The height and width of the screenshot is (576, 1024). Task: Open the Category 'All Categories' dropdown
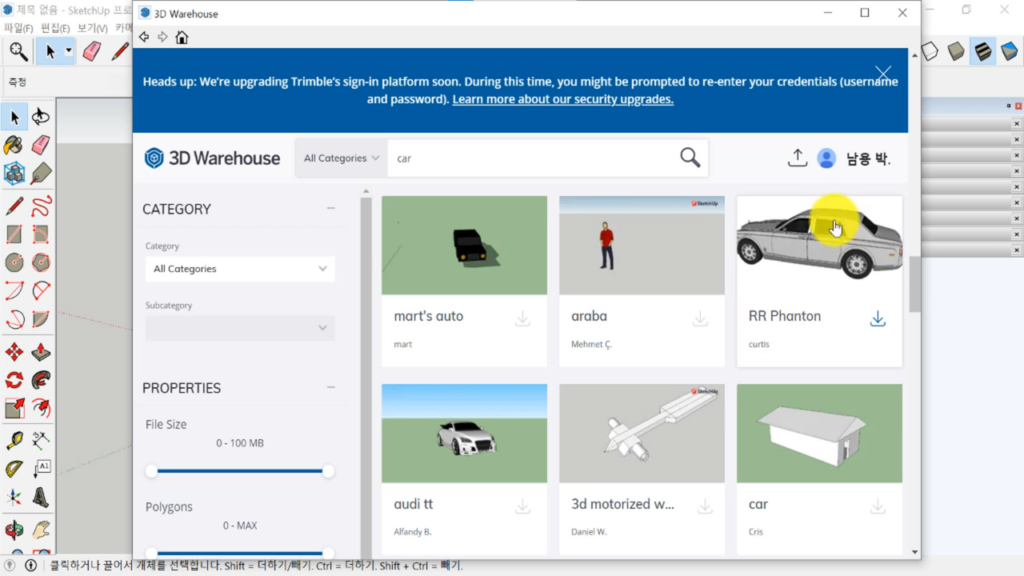pos(240,268)
